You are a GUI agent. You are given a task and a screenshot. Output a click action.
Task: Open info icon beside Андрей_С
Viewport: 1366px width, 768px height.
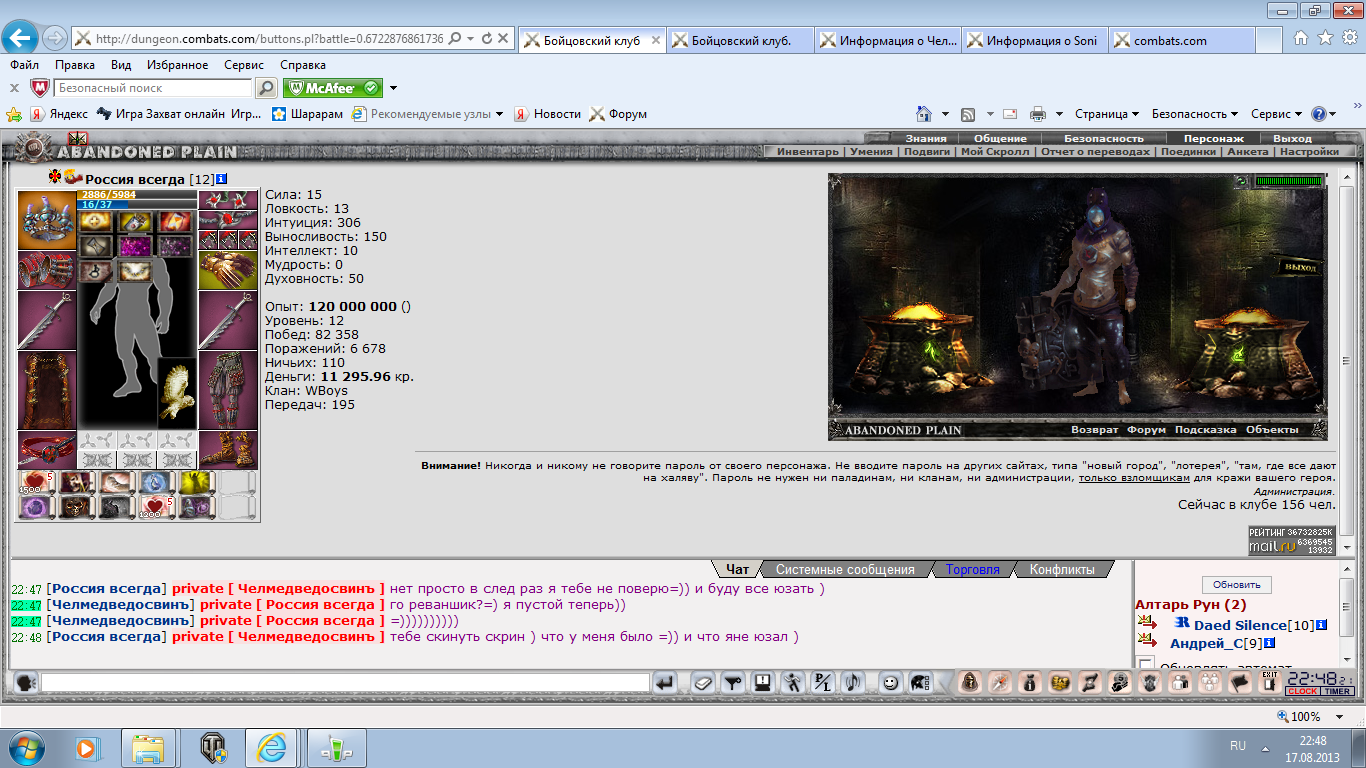coord(1270,643)
